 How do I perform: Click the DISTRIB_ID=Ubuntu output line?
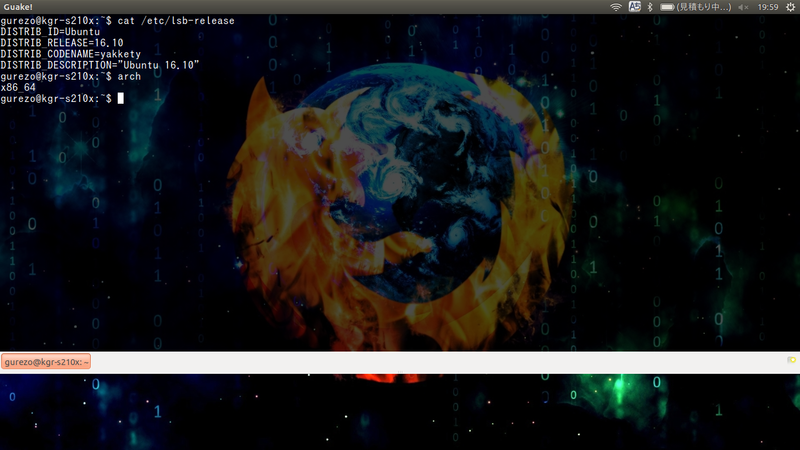[x=50, y=32]
